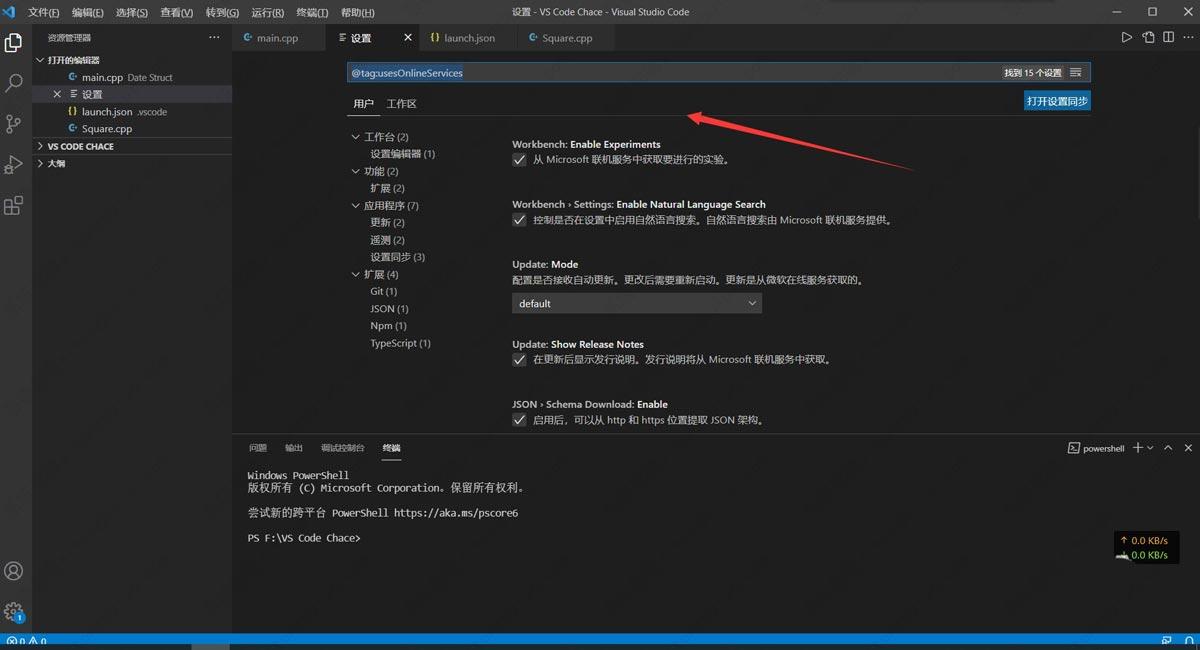
Task: Switch to 调试控制台 panel tab
Action: [x=343, y=448]
